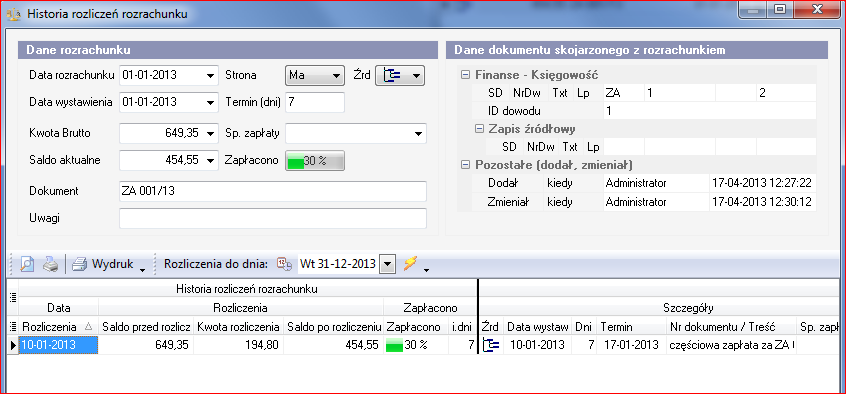Viewport: 846px width, 394px height.
Task: Open the grid column chooser icon
Action: 13,327
